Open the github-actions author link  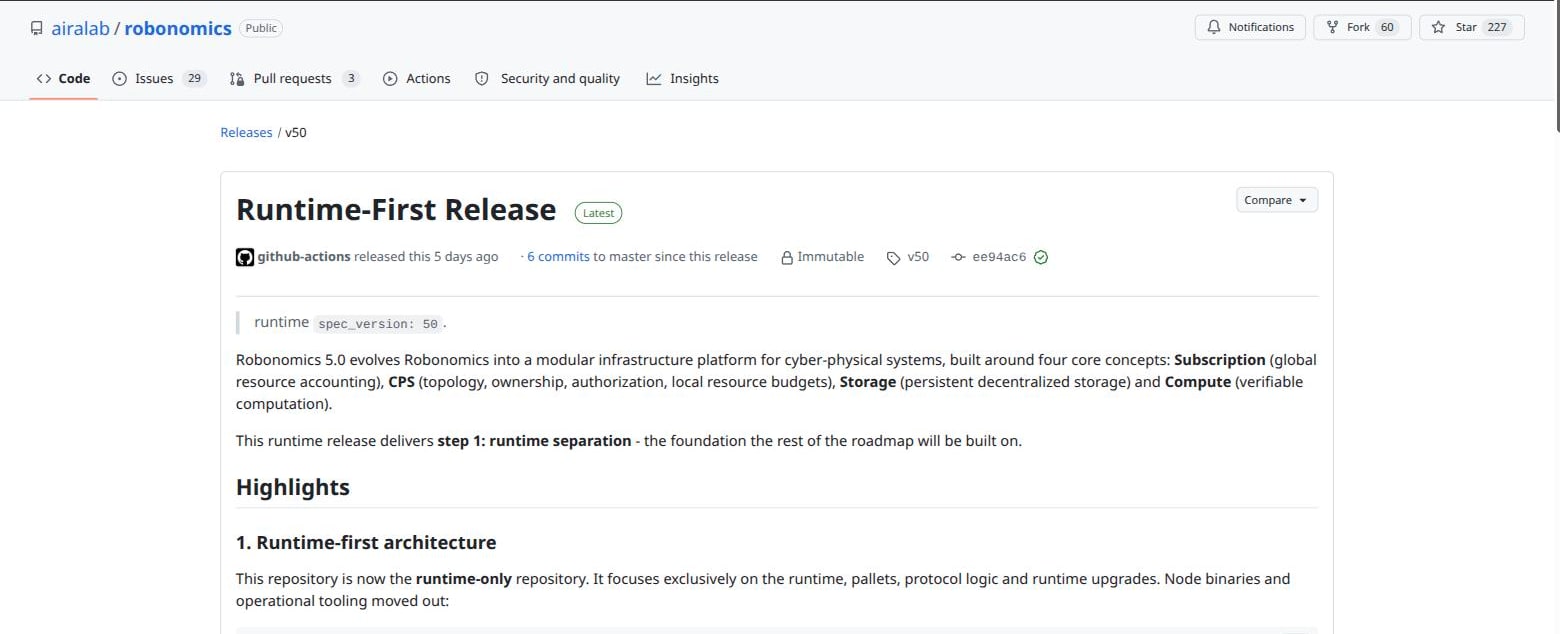[x=304, y=257]
